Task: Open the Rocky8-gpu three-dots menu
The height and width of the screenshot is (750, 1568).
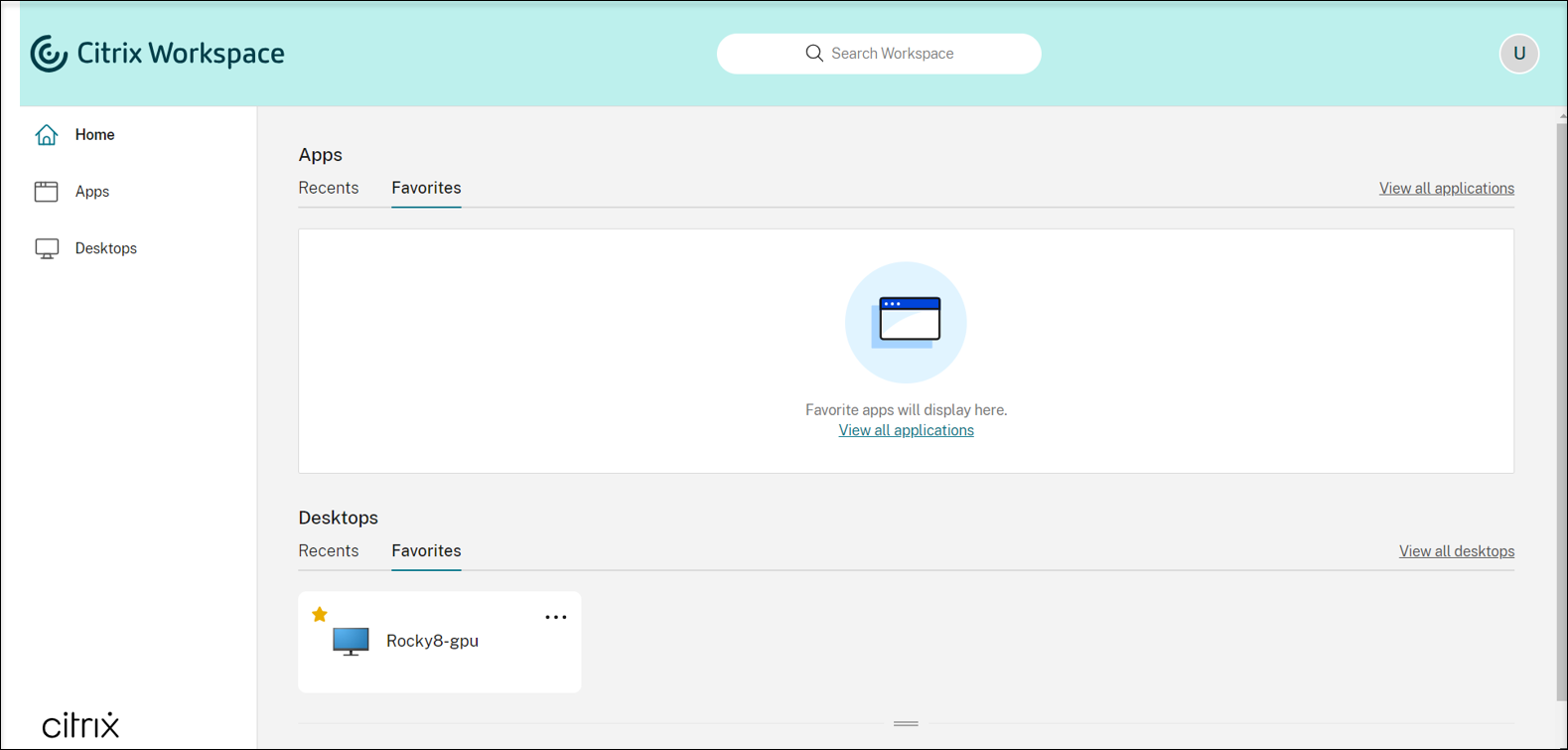Action: pos(556,618)
